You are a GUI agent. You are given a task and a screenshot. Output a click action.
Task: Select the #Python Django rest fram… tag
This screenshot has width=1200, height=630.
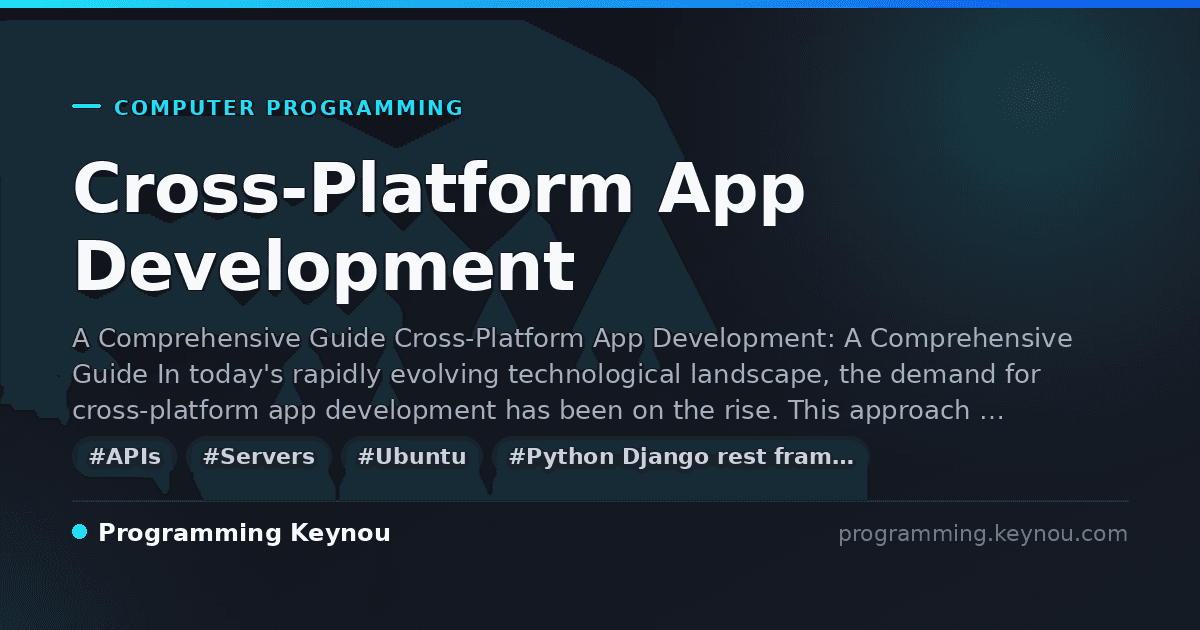pos(681,457)
